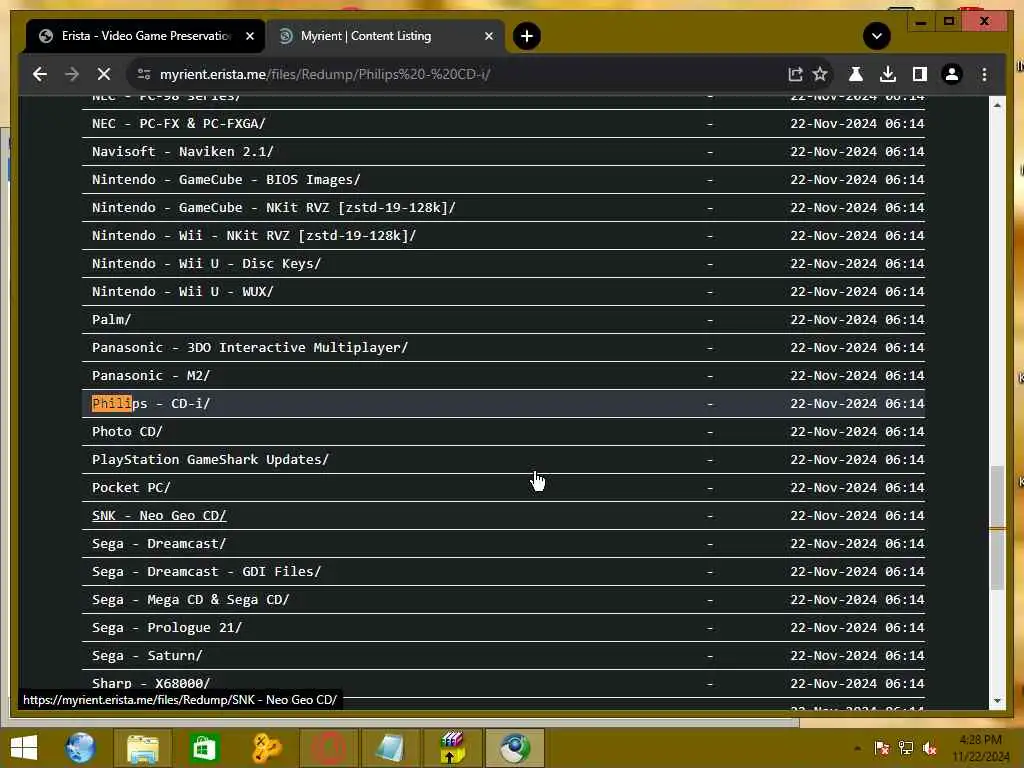Open Panasonic - M2 folder
This screenshot has width=1024, height=768.
(151, 376)
